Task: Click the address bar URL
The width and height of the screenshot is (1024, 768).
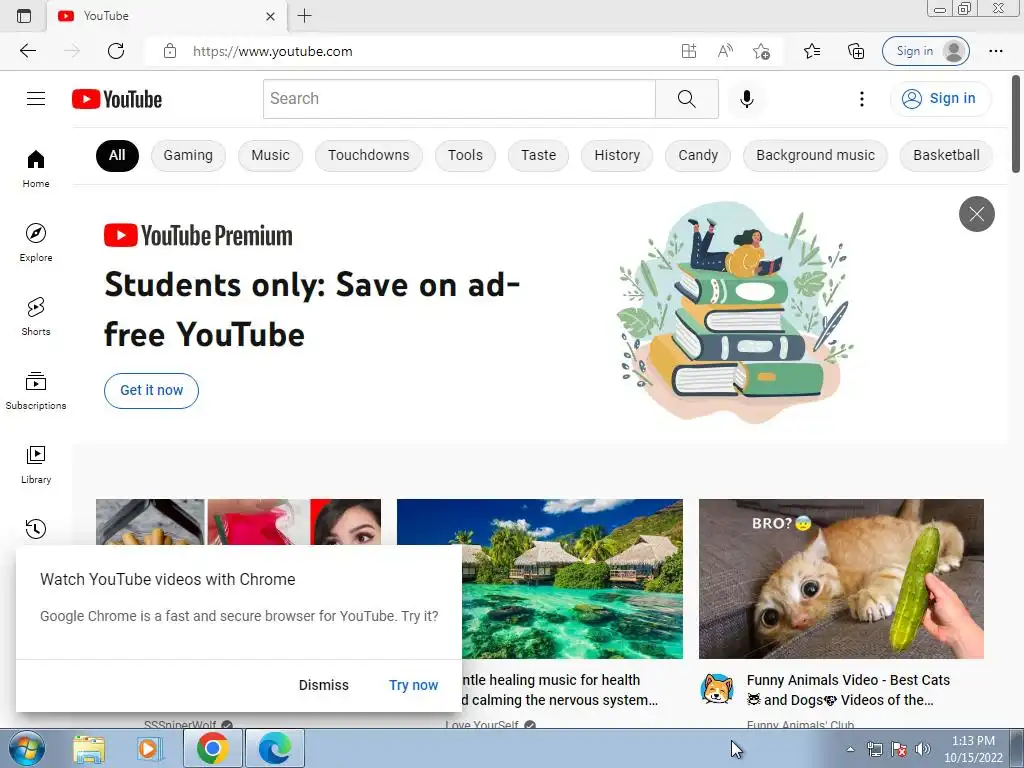Action: click(272, 51)
